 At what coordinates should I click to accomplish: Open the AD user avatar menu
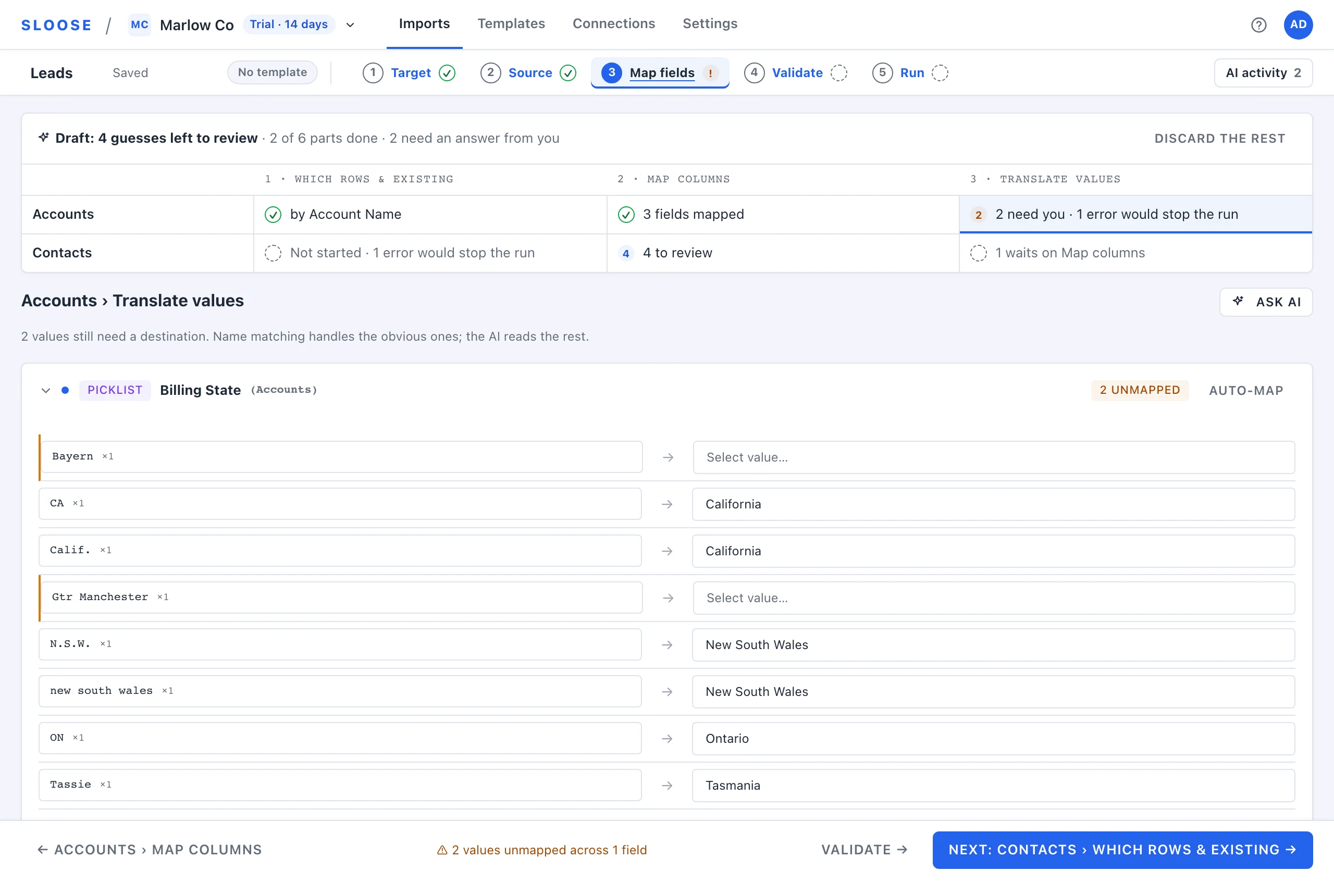pos(1298,24)
